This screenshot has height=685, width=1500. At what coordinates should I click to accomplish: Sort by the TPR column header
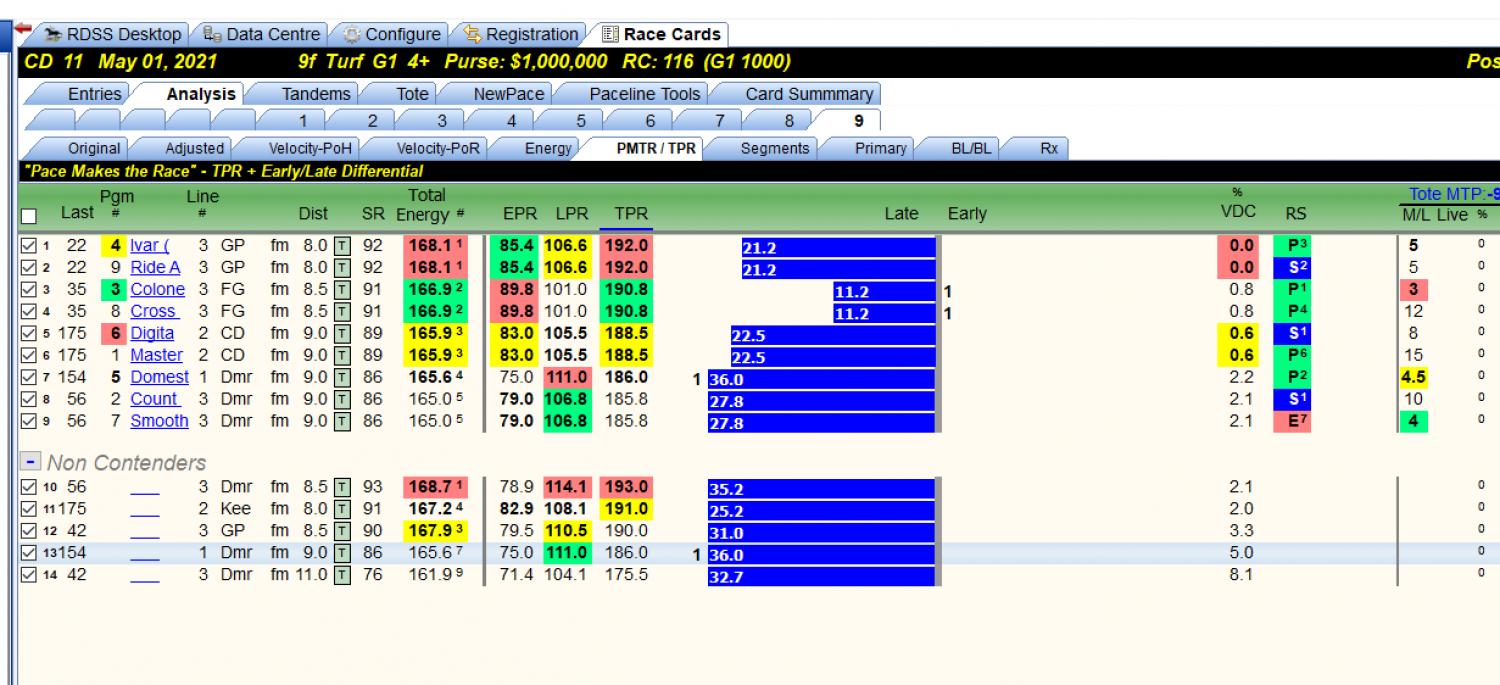630,213
